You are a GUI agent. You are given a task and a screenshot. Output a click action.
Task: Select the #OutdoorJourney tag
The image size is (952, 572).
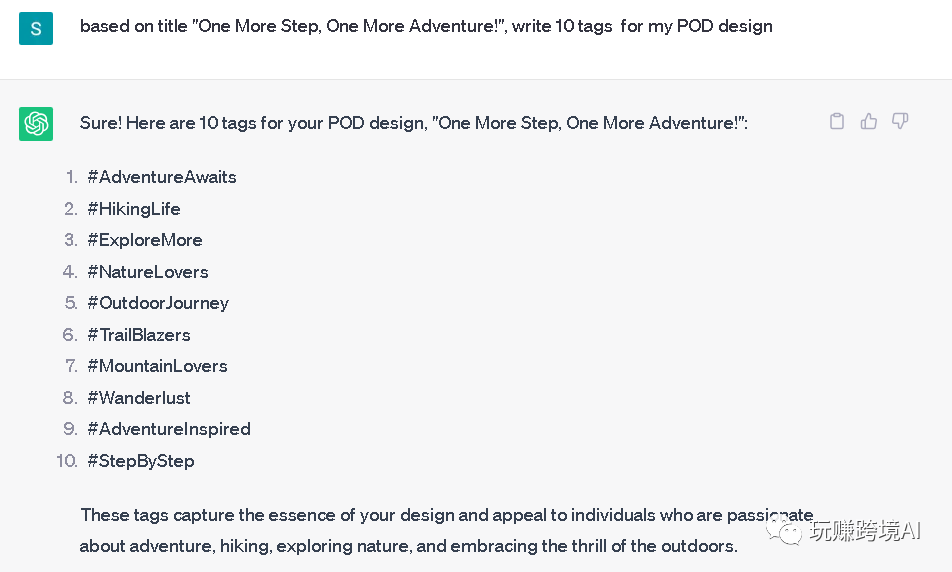[158, 303]
